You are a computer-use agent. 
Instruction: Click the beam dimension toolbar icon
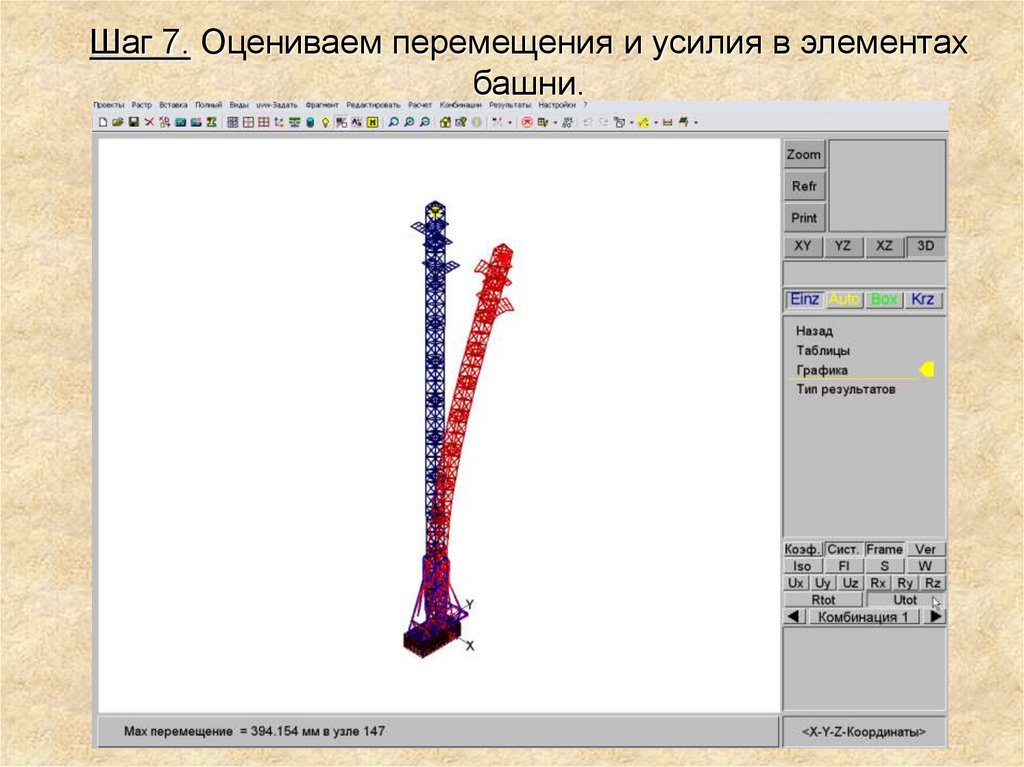pyautogui.click(x=667, y=122)
